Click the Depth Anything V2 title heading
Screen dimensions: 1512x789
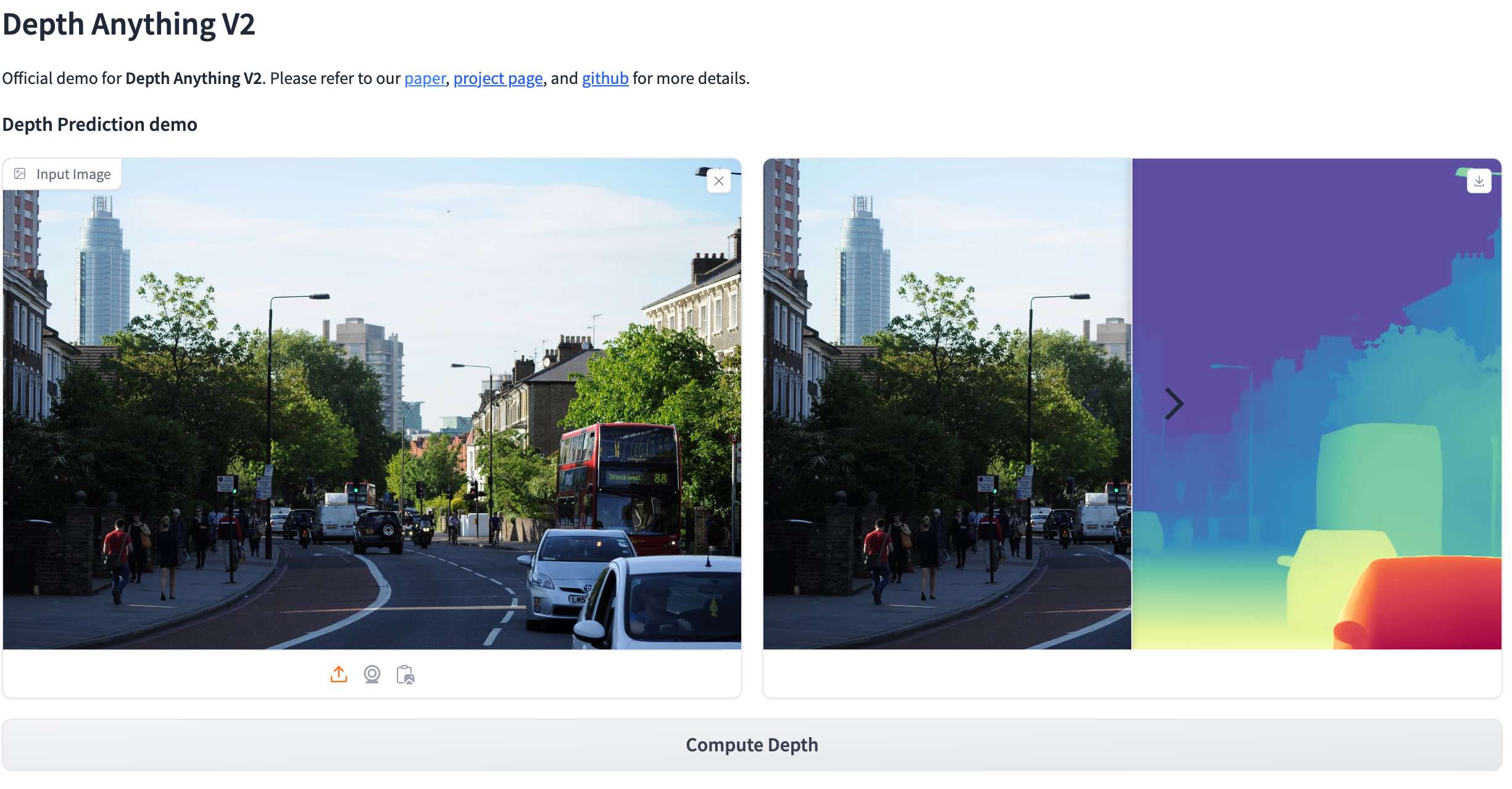pos(128,25)
